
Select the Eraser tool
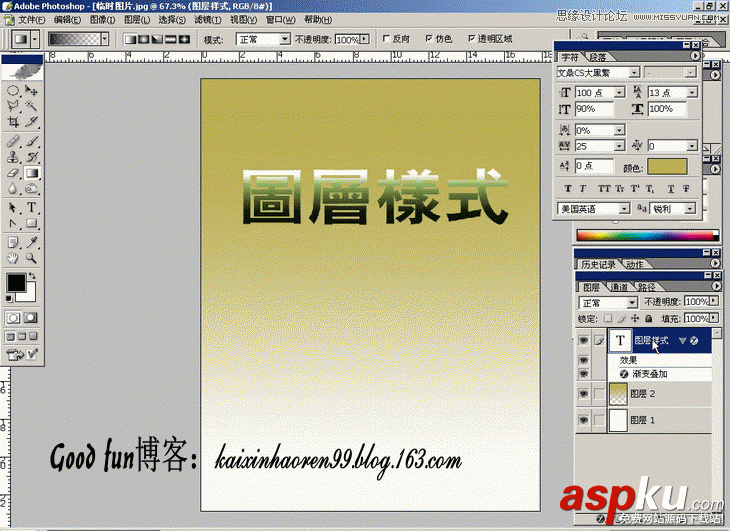pos(13,173)
